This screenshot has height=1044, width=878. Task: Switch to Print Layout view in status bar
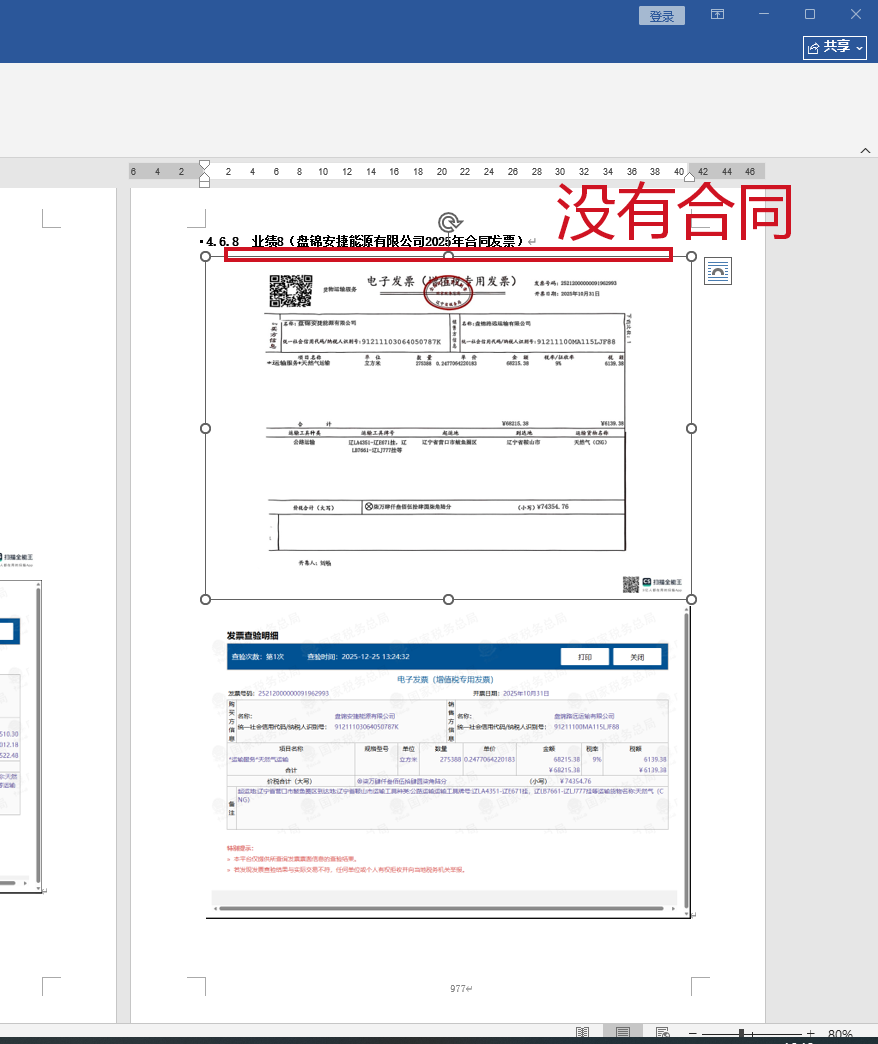[x=623, y=1033]
